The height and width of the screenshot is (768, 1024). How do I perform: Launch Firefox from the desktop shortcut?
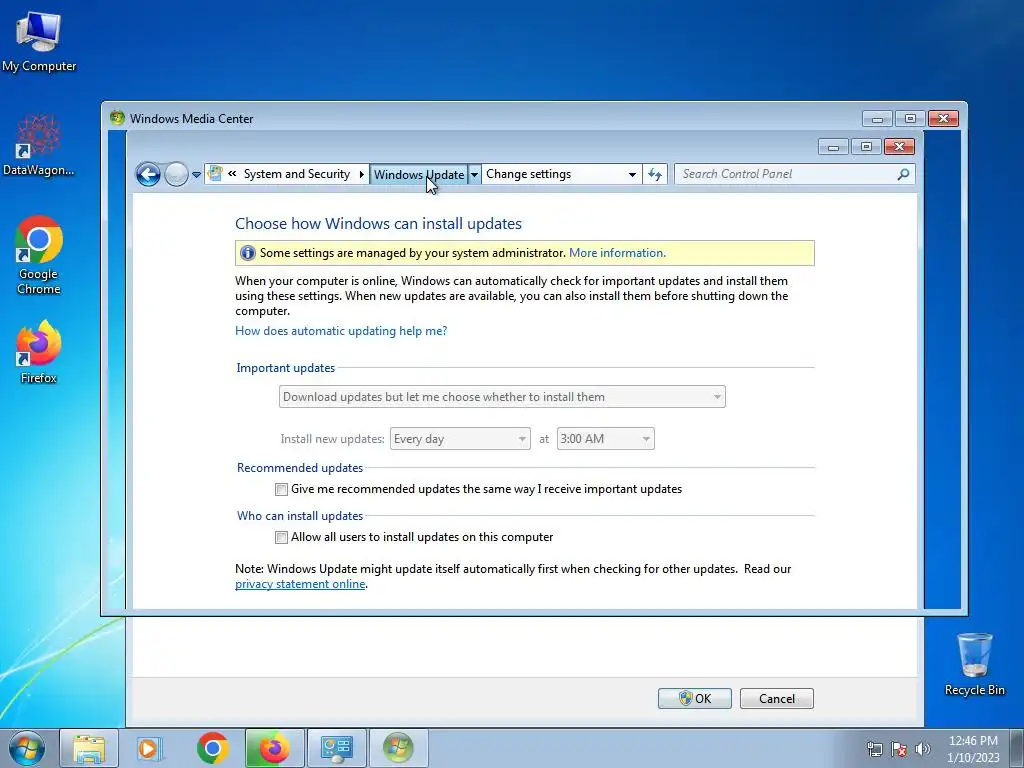[x=39, y=351]
